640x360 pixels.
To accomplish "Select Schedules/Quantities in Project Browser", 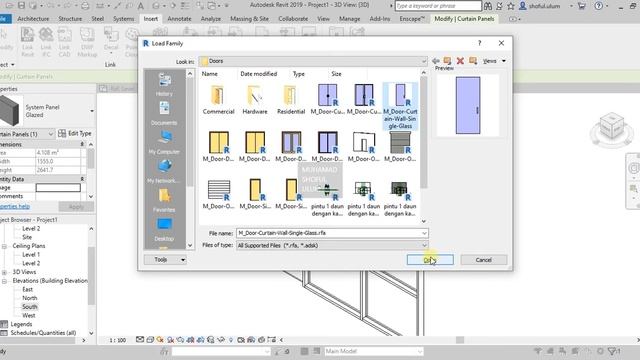I will coord(43,333).
